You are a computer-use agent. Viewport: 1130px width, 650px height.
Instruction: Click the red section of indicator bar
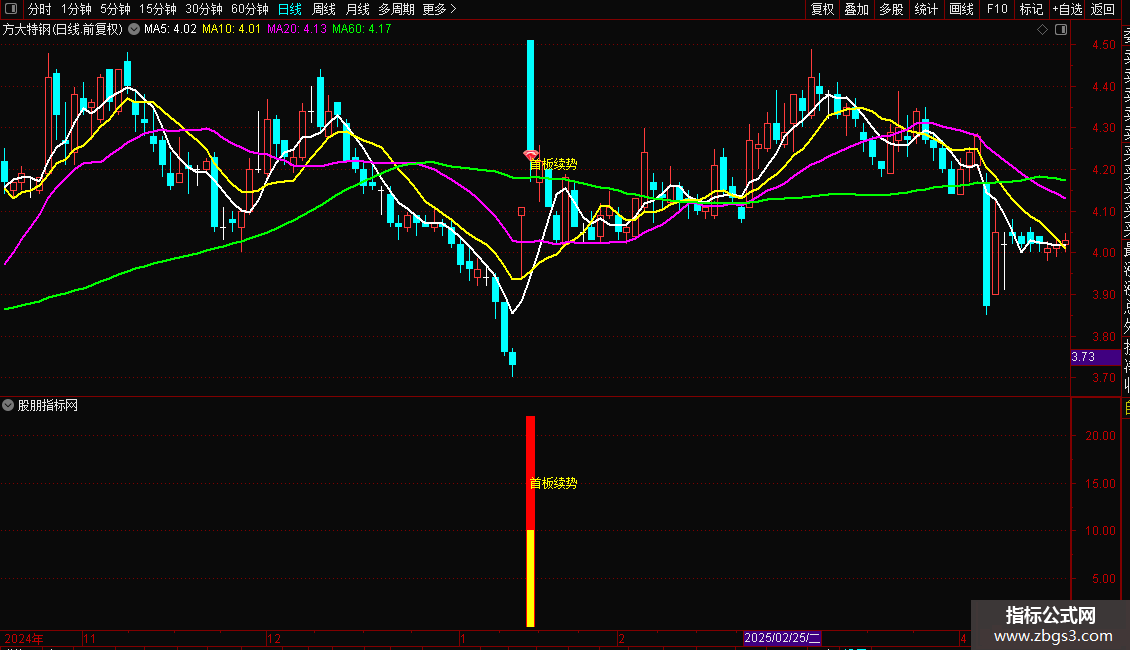pyautogui.click(x=530, y=473)
